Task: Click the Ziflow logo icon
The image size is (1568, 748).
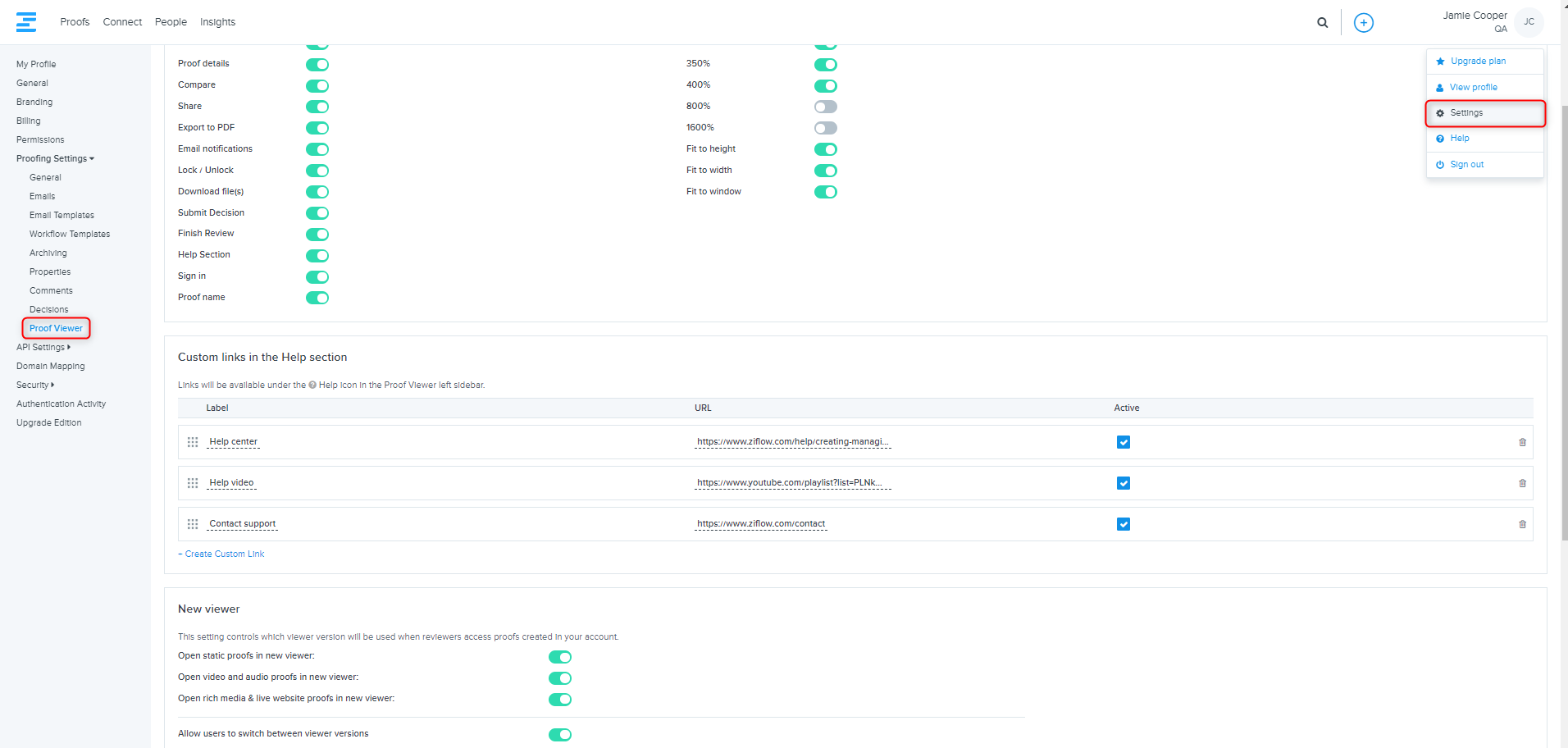Action: tap(26, 22)
